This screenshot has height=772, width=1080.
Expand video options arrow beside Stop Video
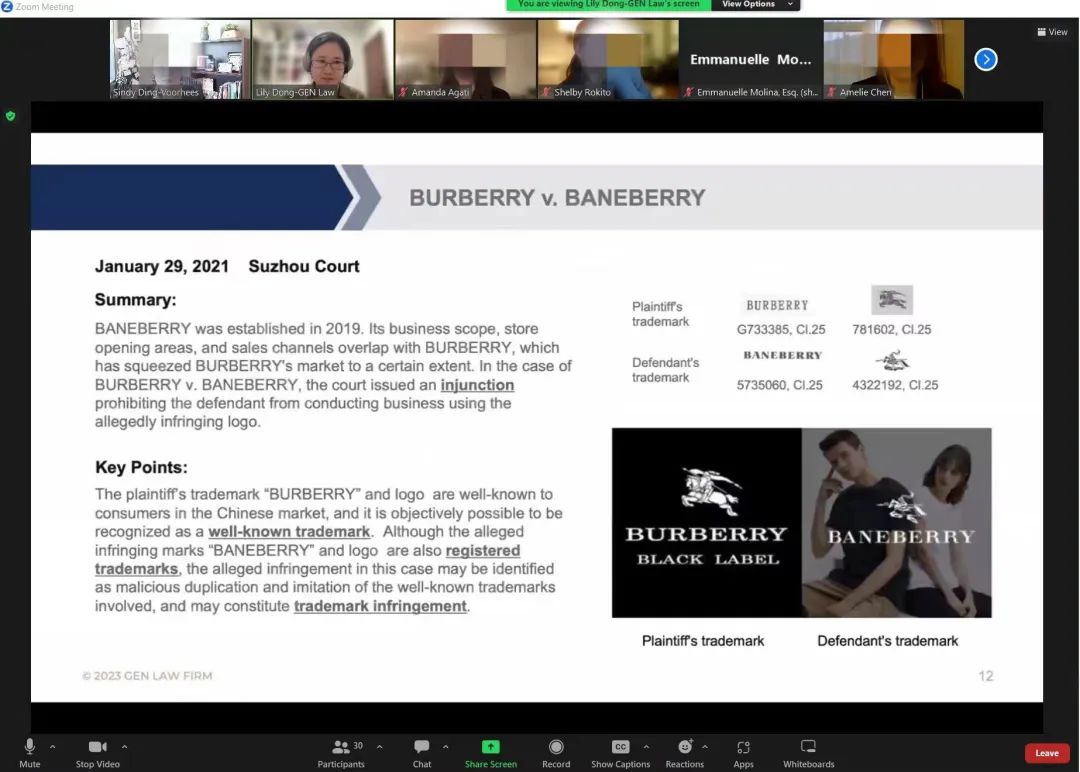point(124,747)
